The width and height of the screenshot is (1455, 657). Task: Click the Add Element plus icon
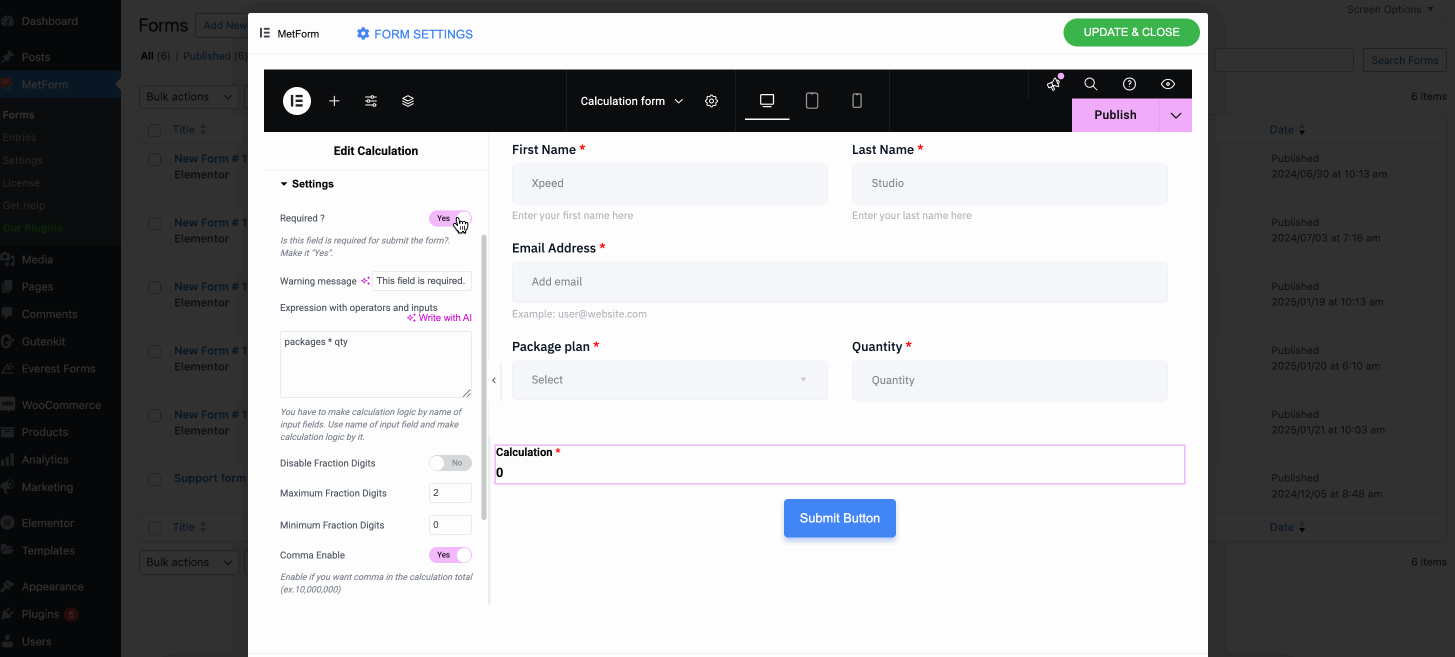[334, 100]
